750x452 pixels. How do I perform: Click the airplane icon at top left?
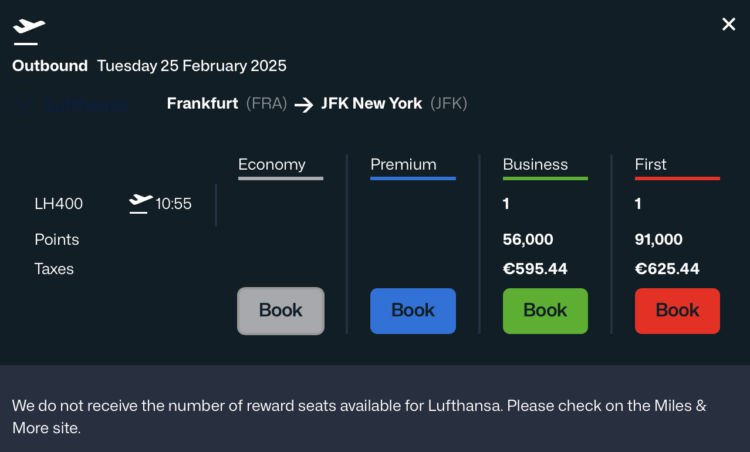[x=29, y=27]
